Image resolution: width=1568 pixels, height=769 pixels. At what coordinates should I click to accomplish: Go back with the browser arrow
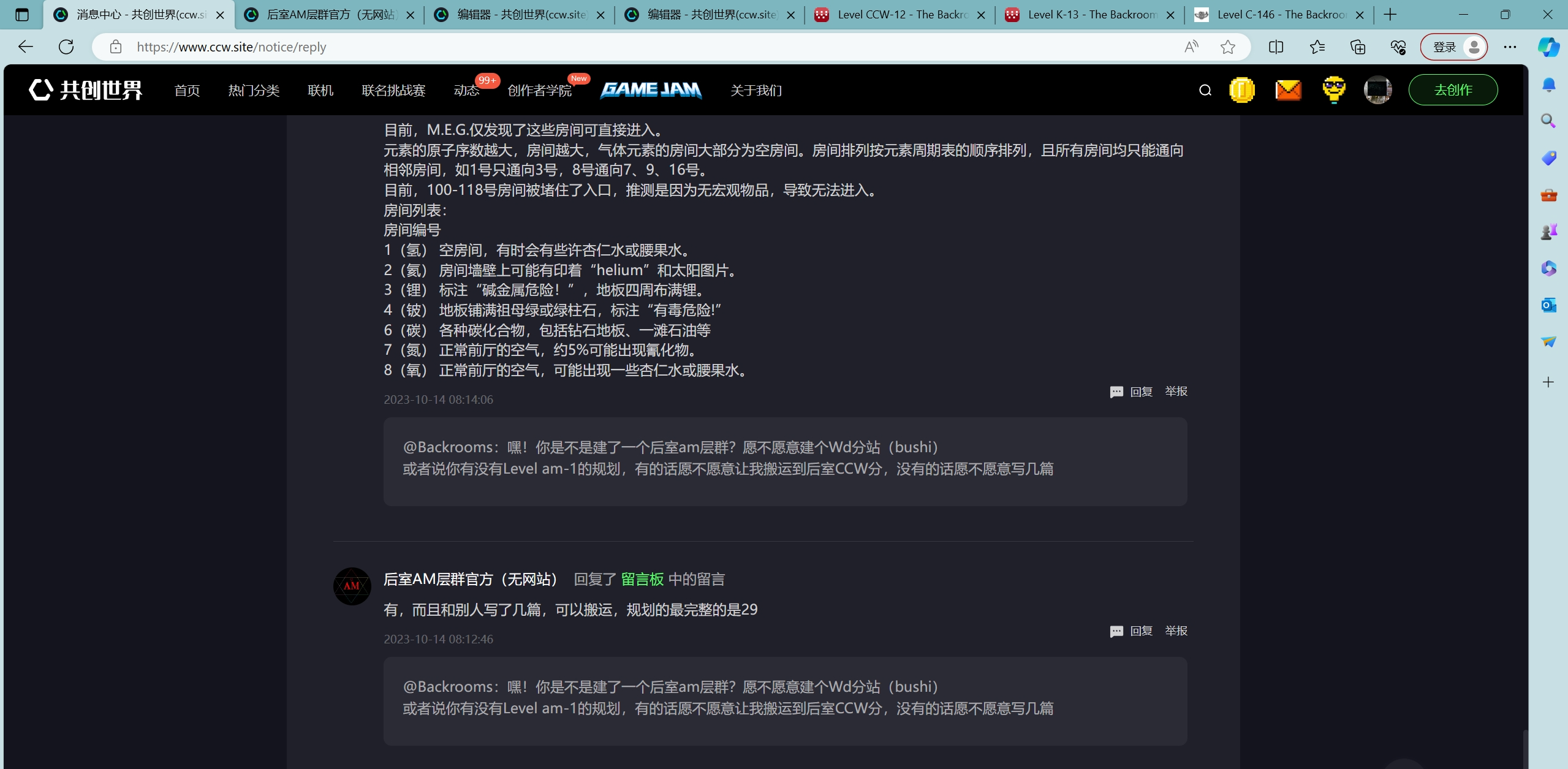point(26,47)
